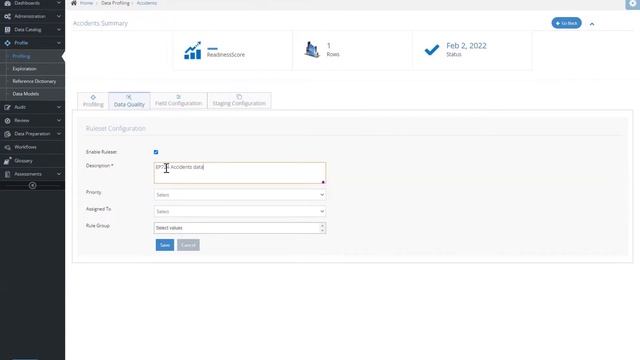Click the Ruleset Configuration heading

coord(116,129)
